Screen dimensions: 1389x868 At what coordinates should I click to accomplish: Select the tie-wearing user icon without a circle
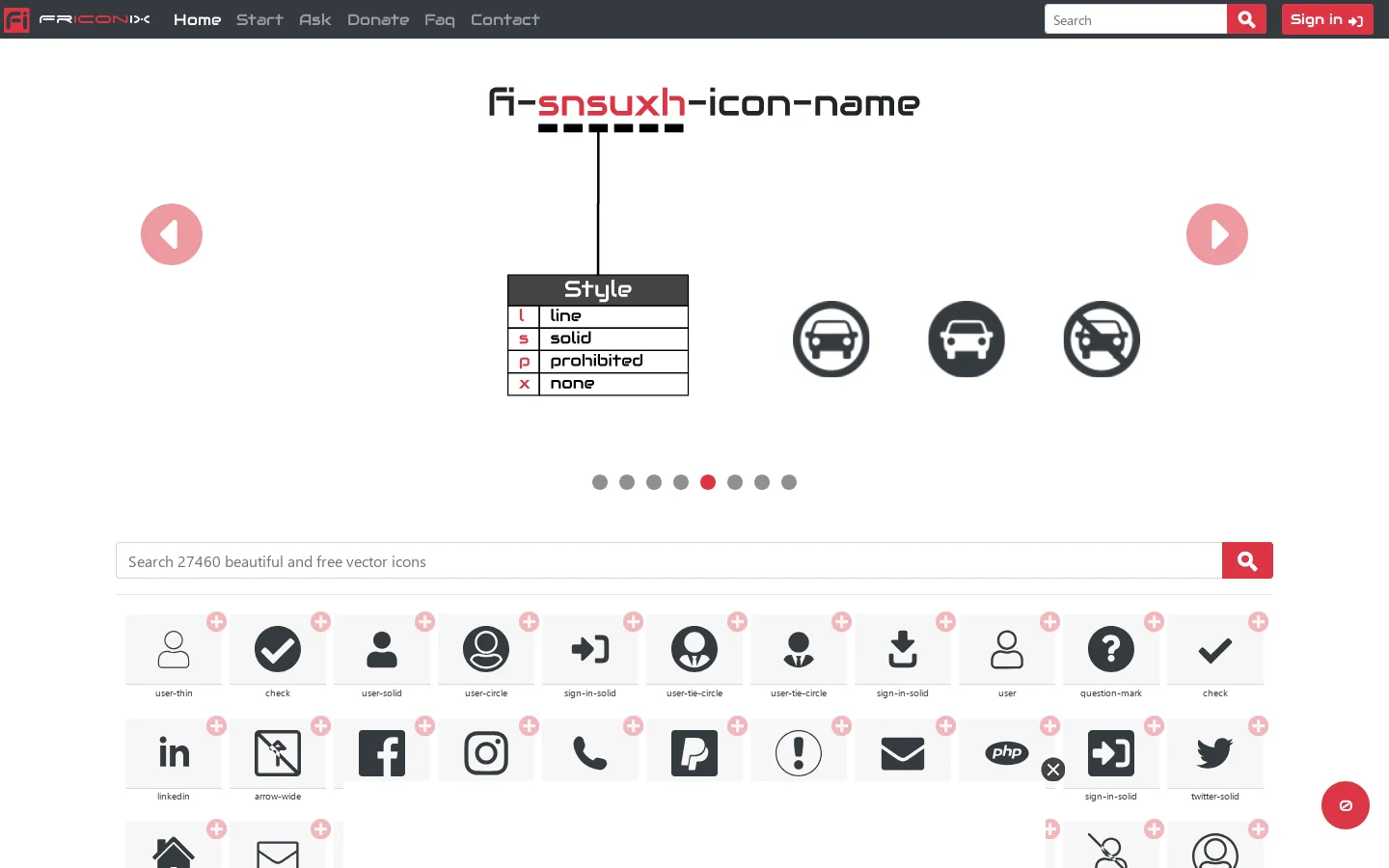(799, 650)
